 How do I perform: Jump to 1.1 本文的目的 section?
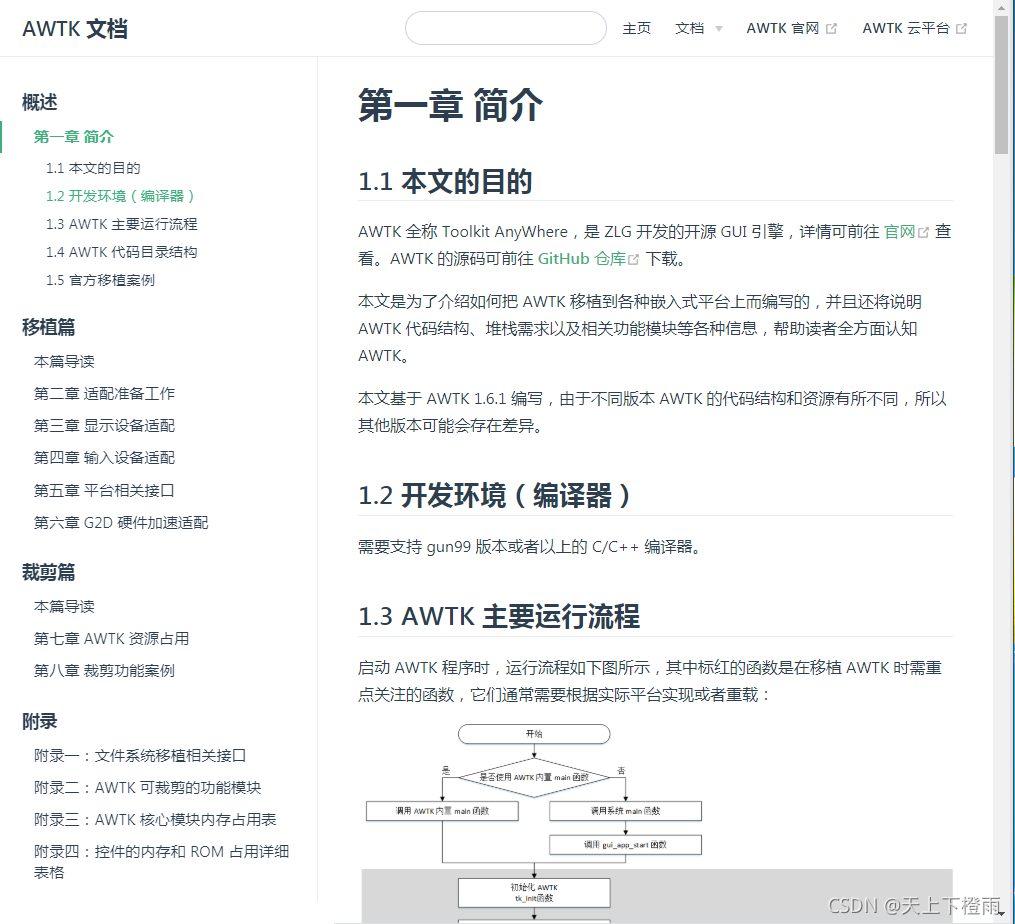(93, 168)
